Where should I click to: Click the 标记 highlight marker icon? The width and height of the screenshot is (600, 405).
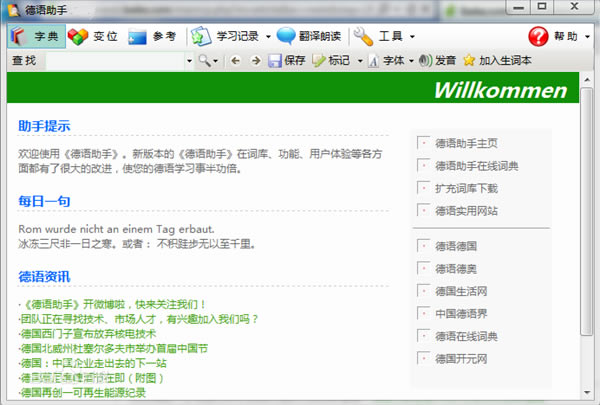pyautogui.click(x=318, y=60)
